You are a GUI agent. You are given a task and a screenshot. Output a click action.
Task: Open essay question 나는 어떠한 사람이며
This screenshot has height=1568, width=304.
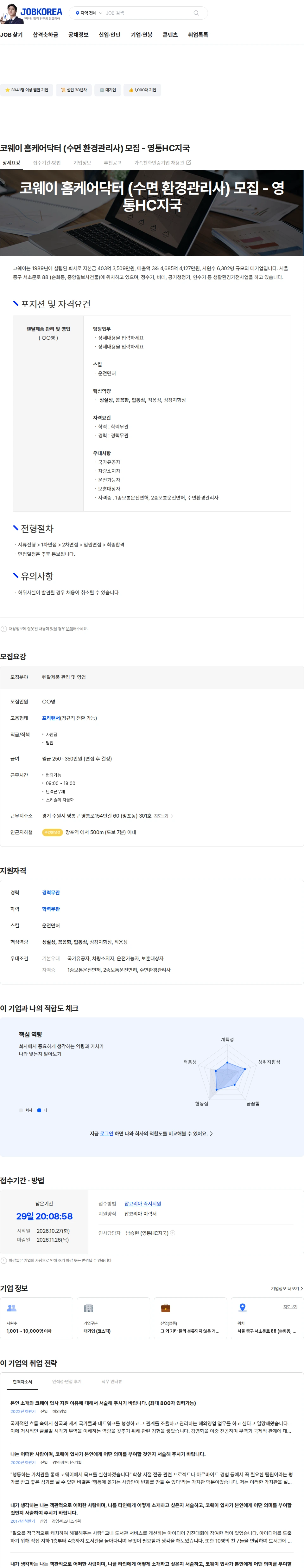tap(108, 1454)
